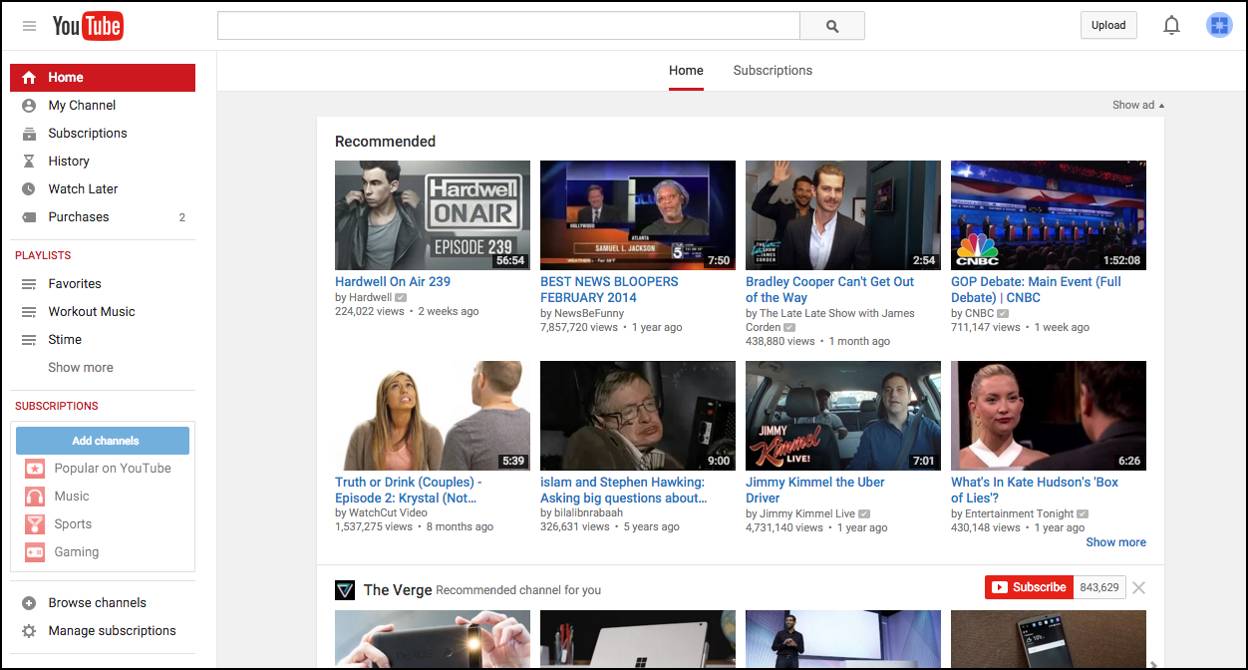Open the Hardwell On Air 239 thumbnail
1248x670 pixels.
point(432,215)
